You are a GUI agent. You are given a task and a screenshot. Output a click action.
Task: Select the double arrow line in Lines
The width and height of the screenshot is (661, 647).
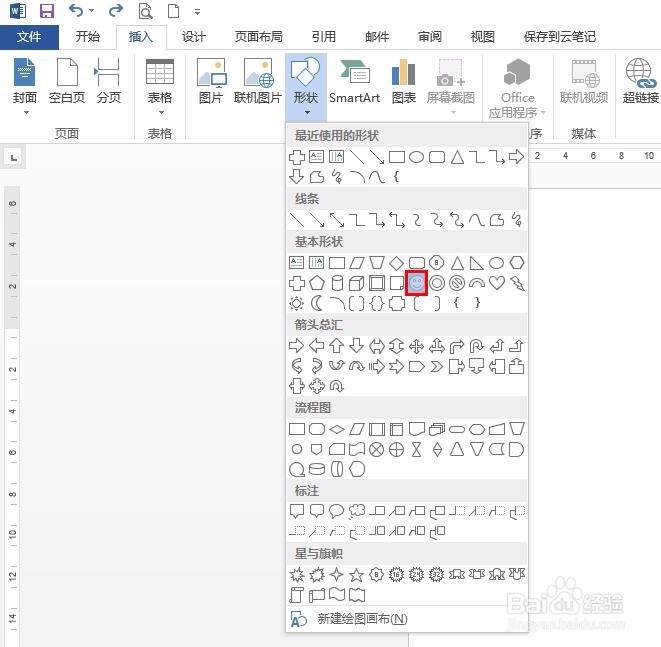337,220
